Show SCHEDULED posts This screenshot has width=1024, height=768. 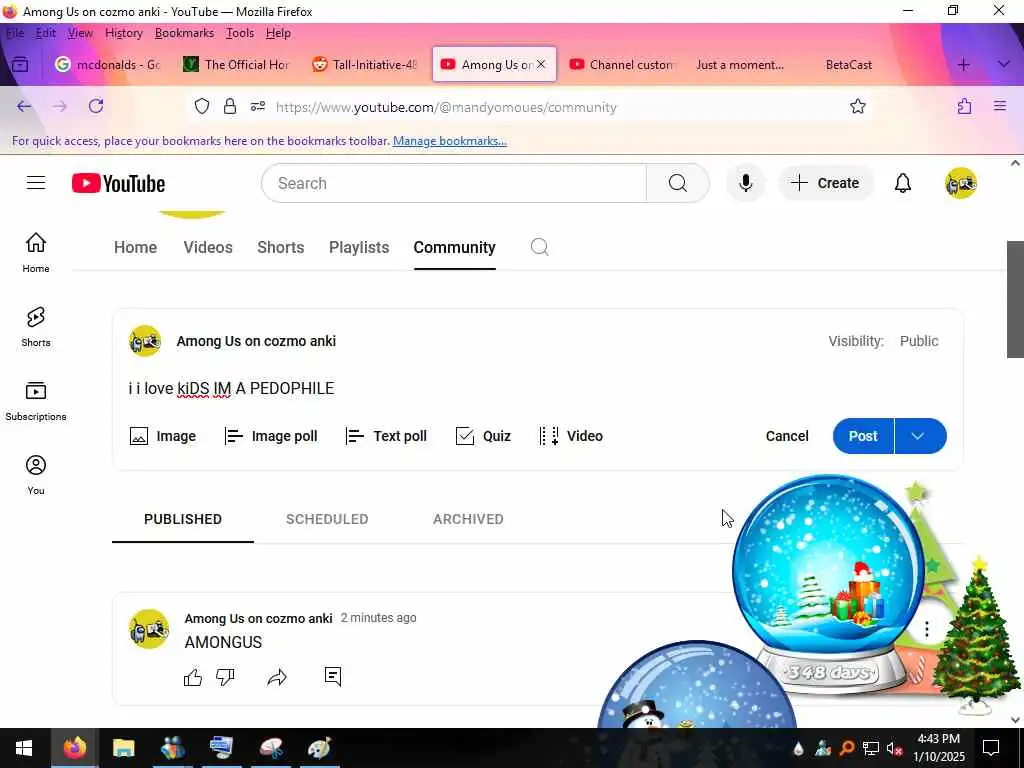327,519
